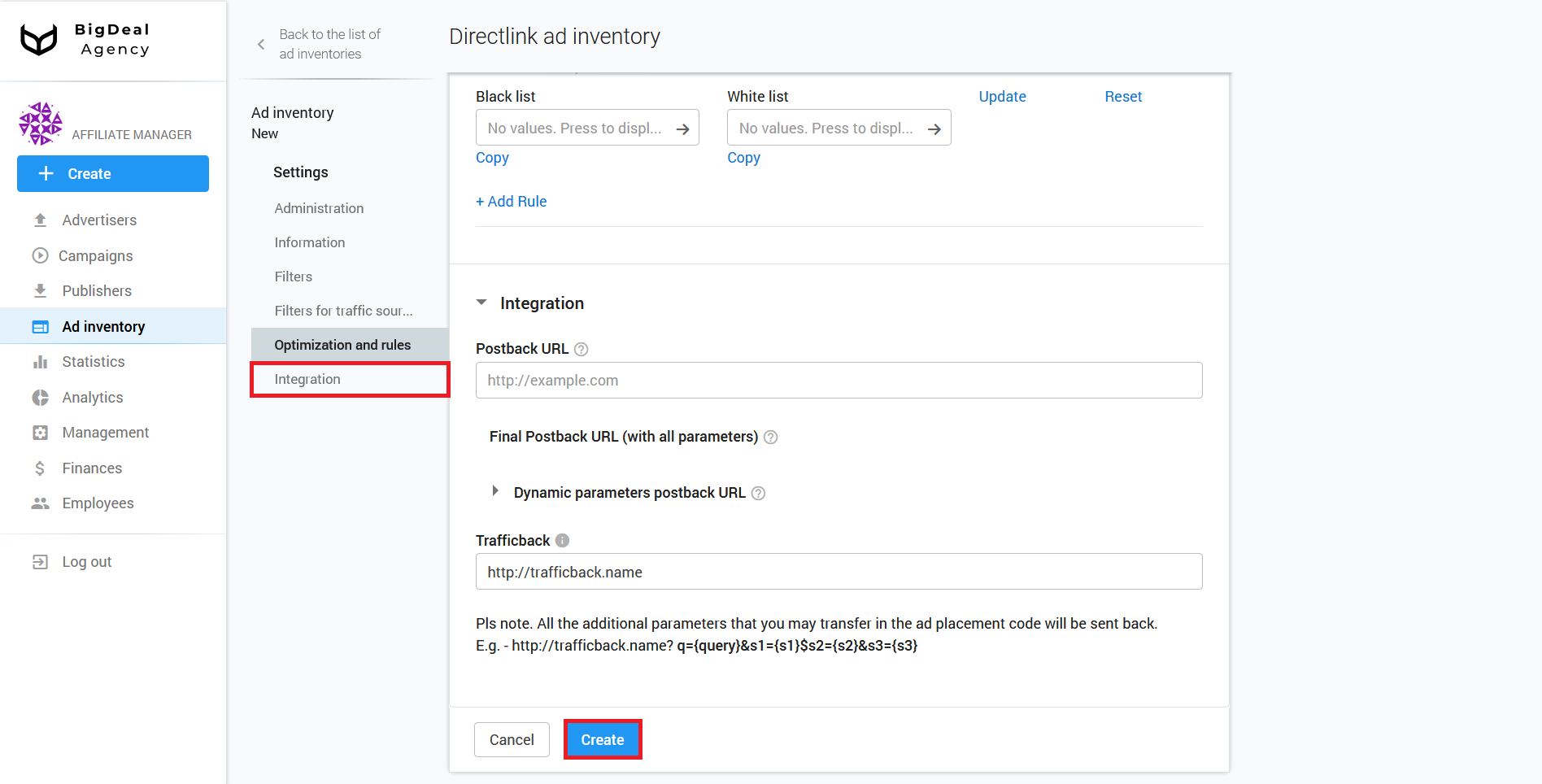
Task: Open the Postback URL help tooltip
Action: click(x=581, y=348)
